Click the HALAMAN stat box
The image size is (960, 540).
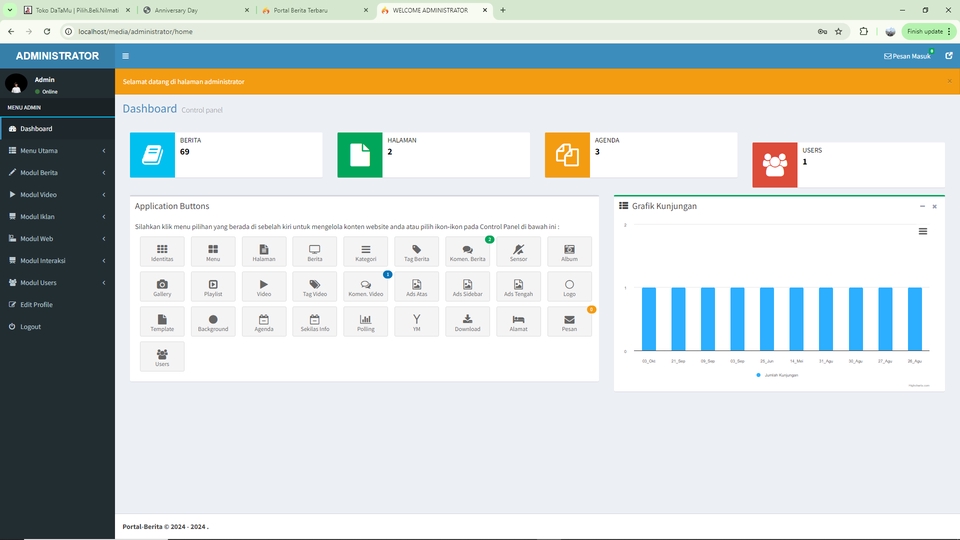(433, 155)
